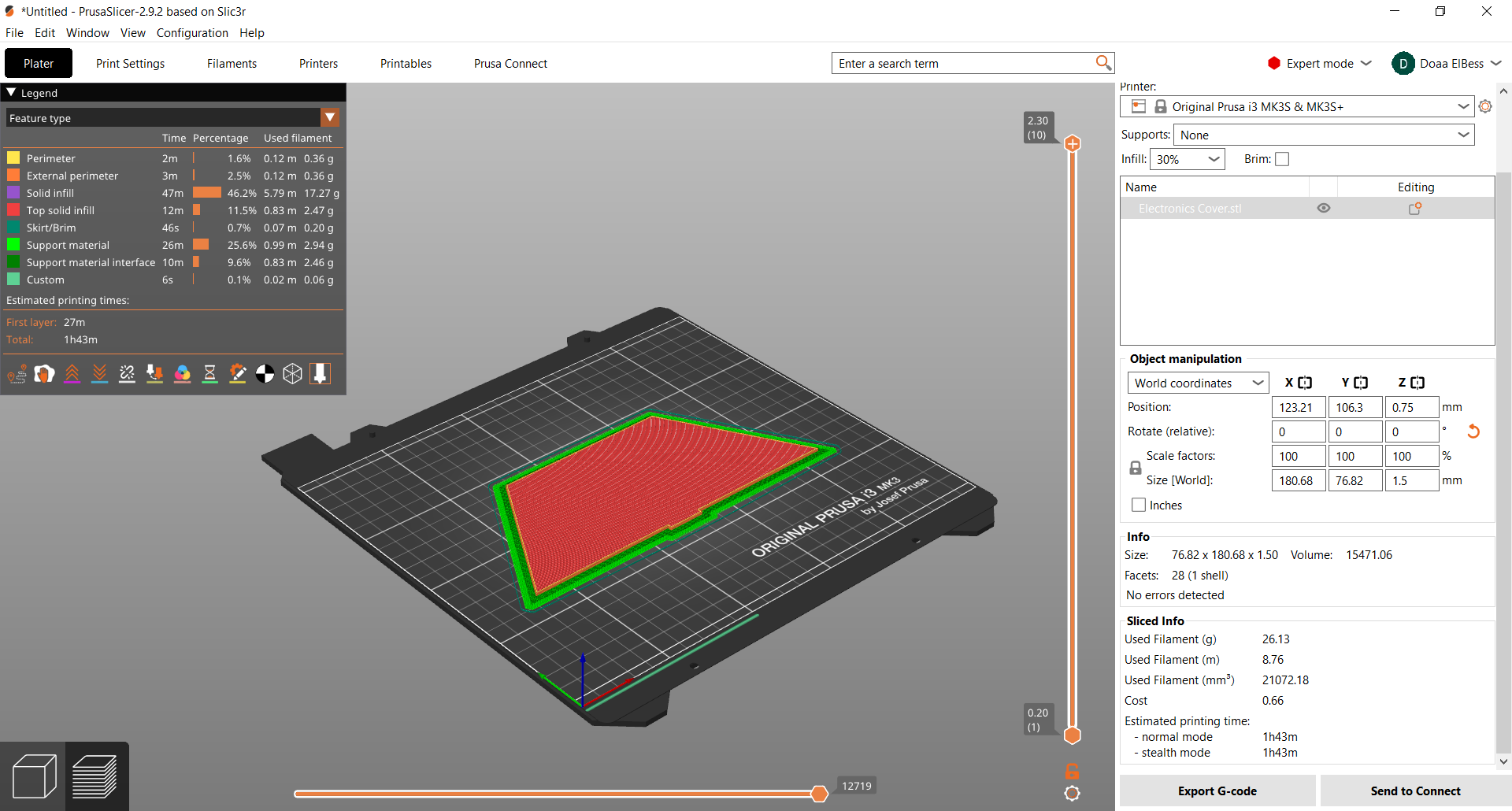The height and width of the screenshot is (811, 1512).
Task: Toggle center of gravity icon
Action: click(265, 373)
